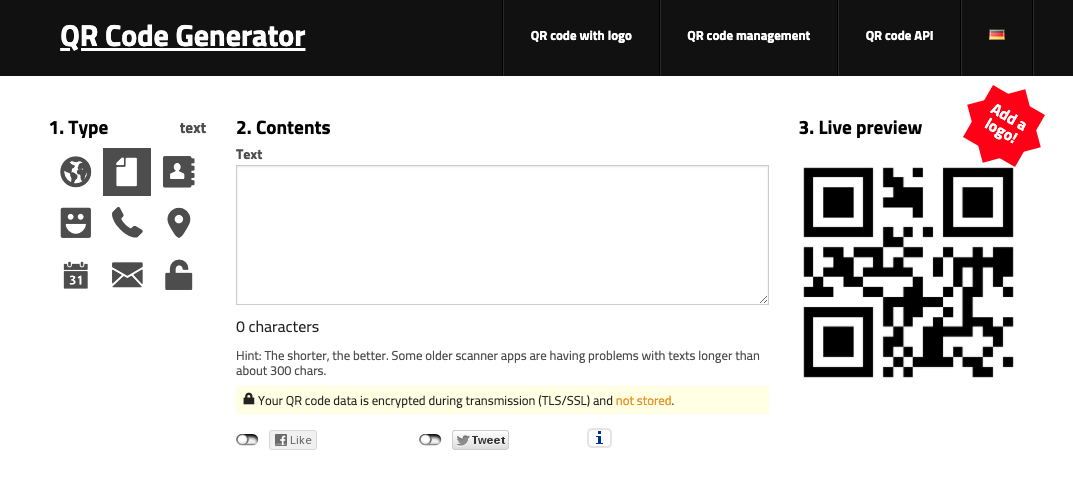Click the QR code live preview image
The width and height of the screenshot is (1073, 479).
coord(908,272)
